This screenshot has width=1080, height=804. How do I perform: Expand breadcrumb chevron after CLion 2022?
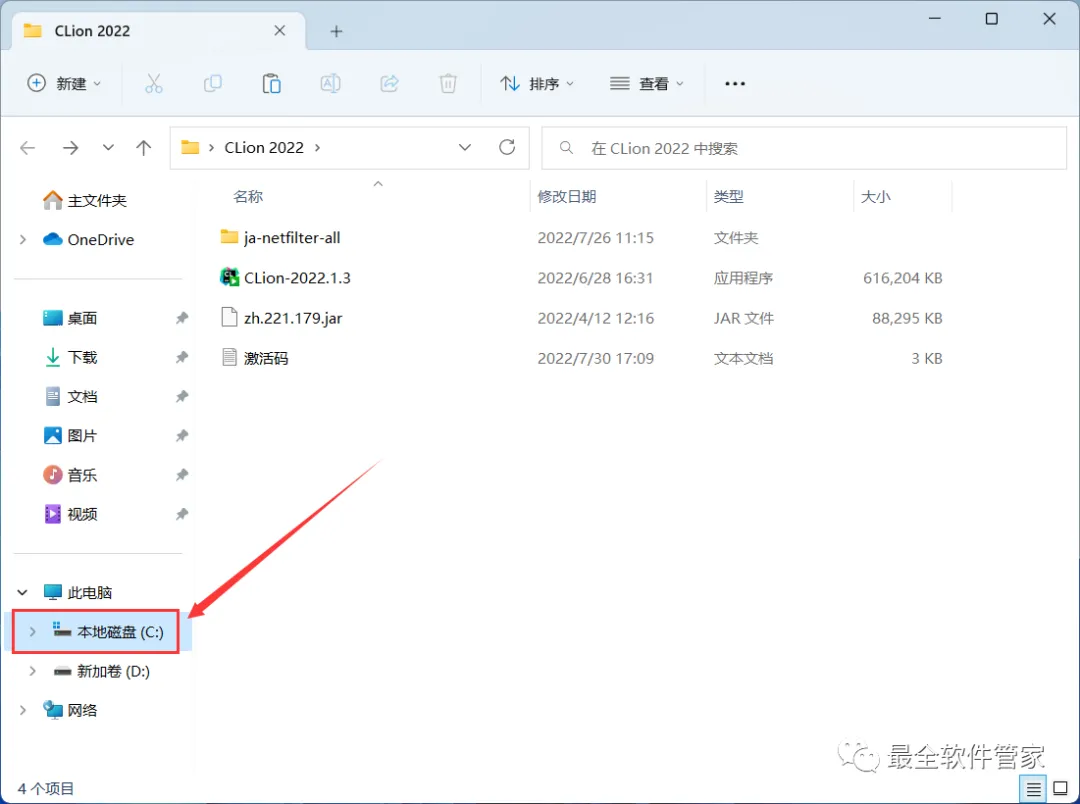tap(318, 147)
